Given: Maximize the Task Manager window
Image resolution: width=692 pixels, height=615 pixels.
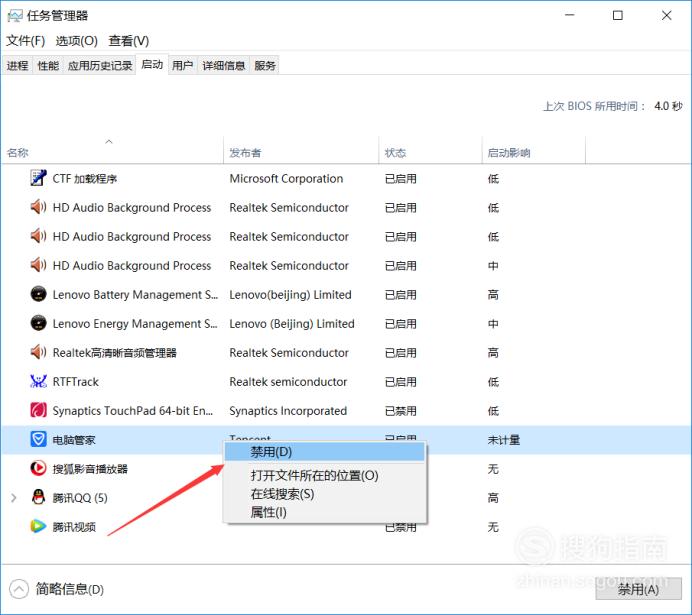Looking at the screenshot, I should [x=618, y=15].
